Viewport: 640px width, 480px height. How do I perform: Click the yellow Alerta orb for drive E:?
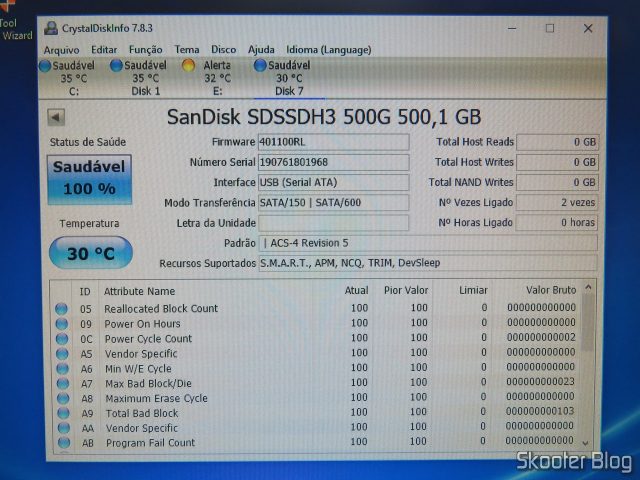tap(188, 65)
